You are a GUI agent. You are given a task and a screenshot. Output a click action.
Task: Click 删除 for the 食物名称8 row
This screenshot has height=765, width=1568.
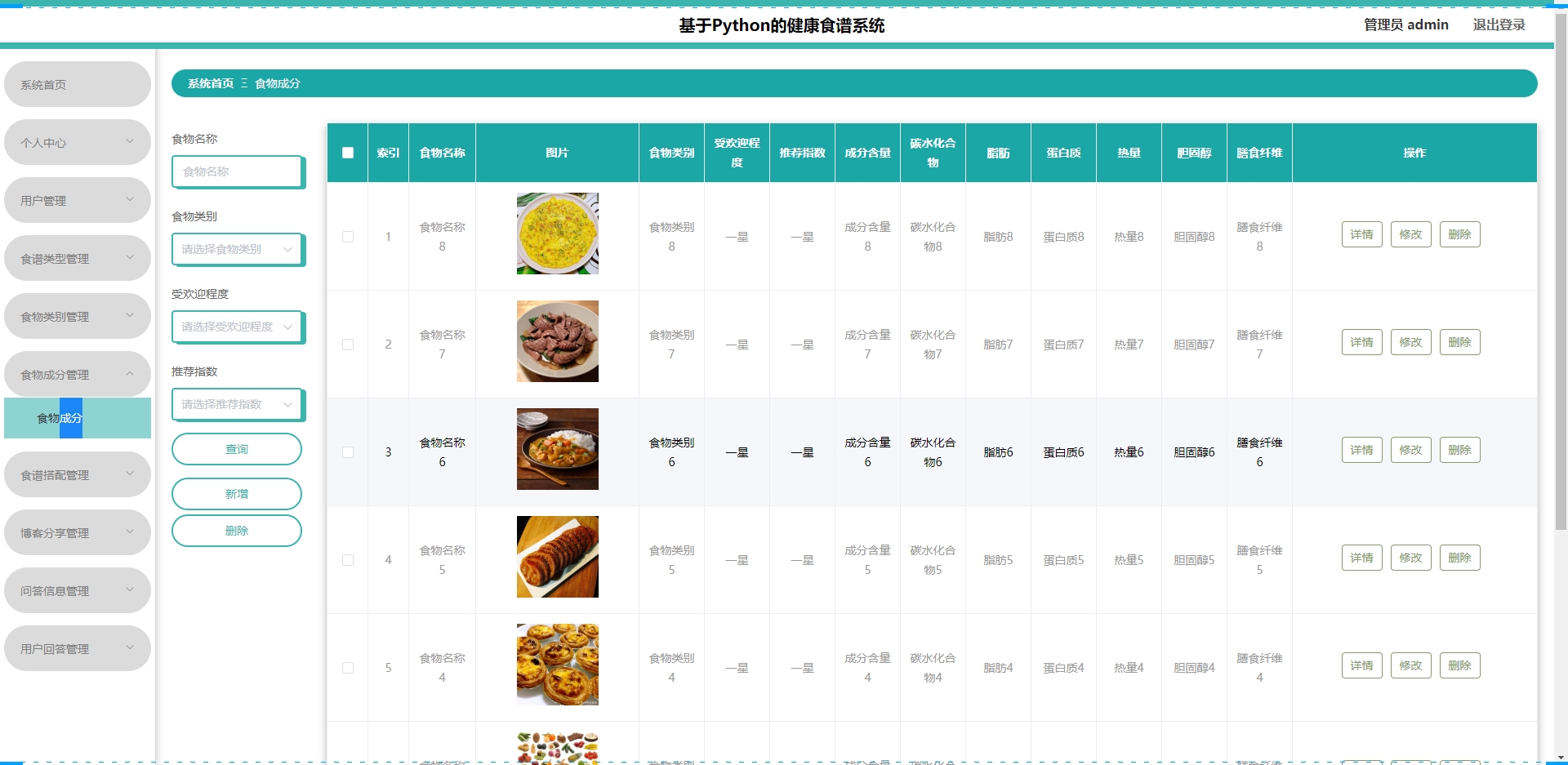(x=1460, y=234)
